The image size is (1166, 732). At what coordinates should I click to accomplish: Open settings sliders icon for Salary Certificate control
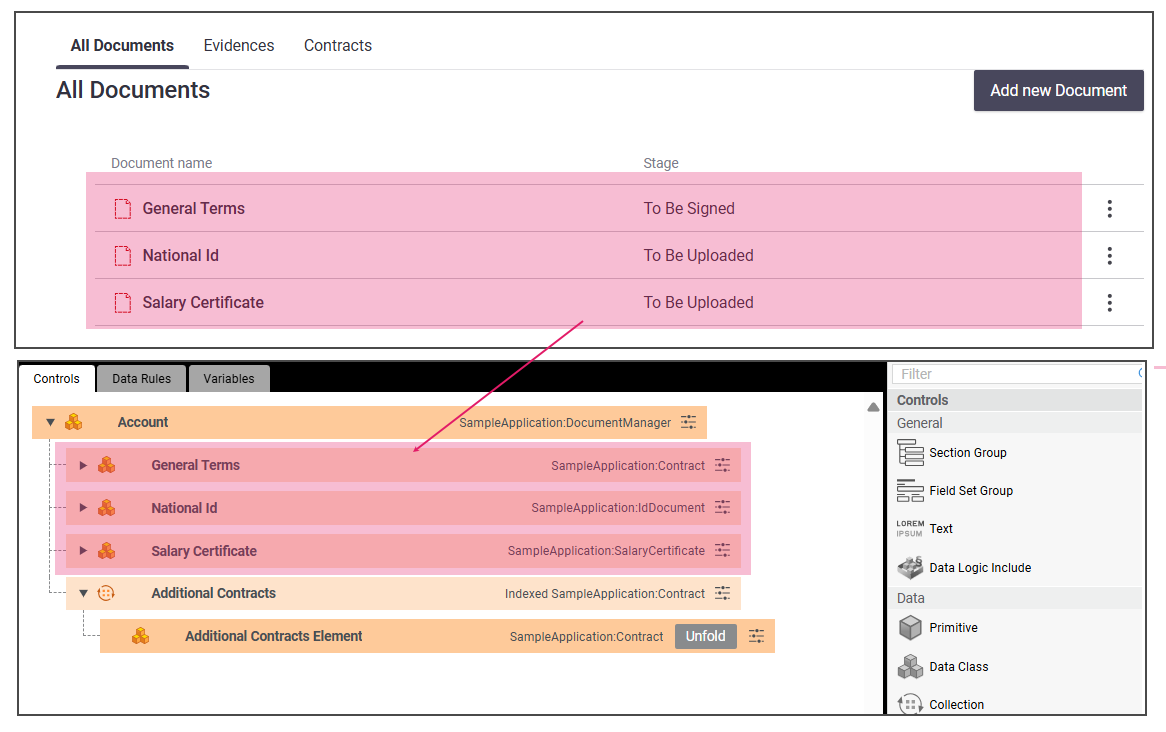coord(722,550)
